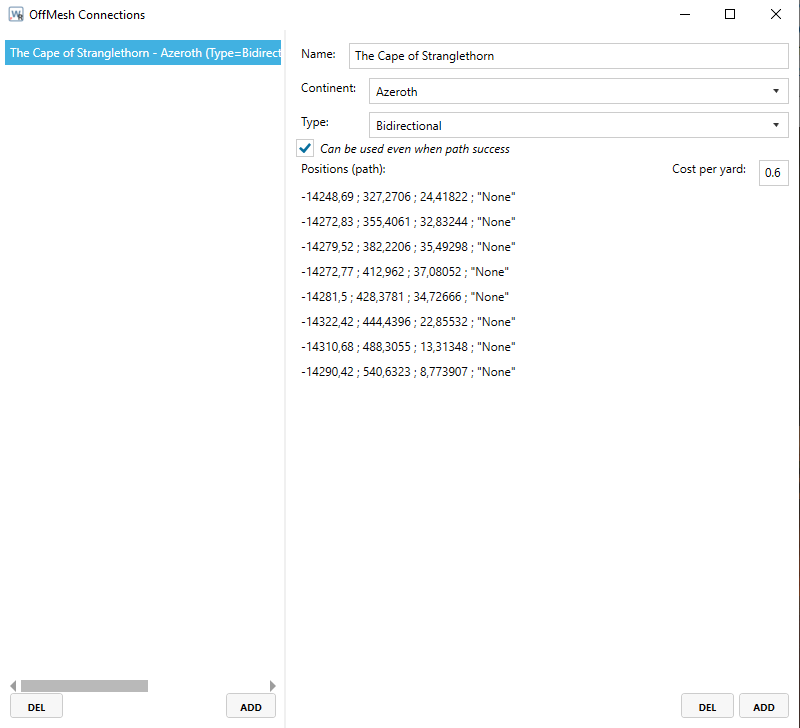Click DEL button for path positions
Screen dimensions: 800x728
[707, 707]
